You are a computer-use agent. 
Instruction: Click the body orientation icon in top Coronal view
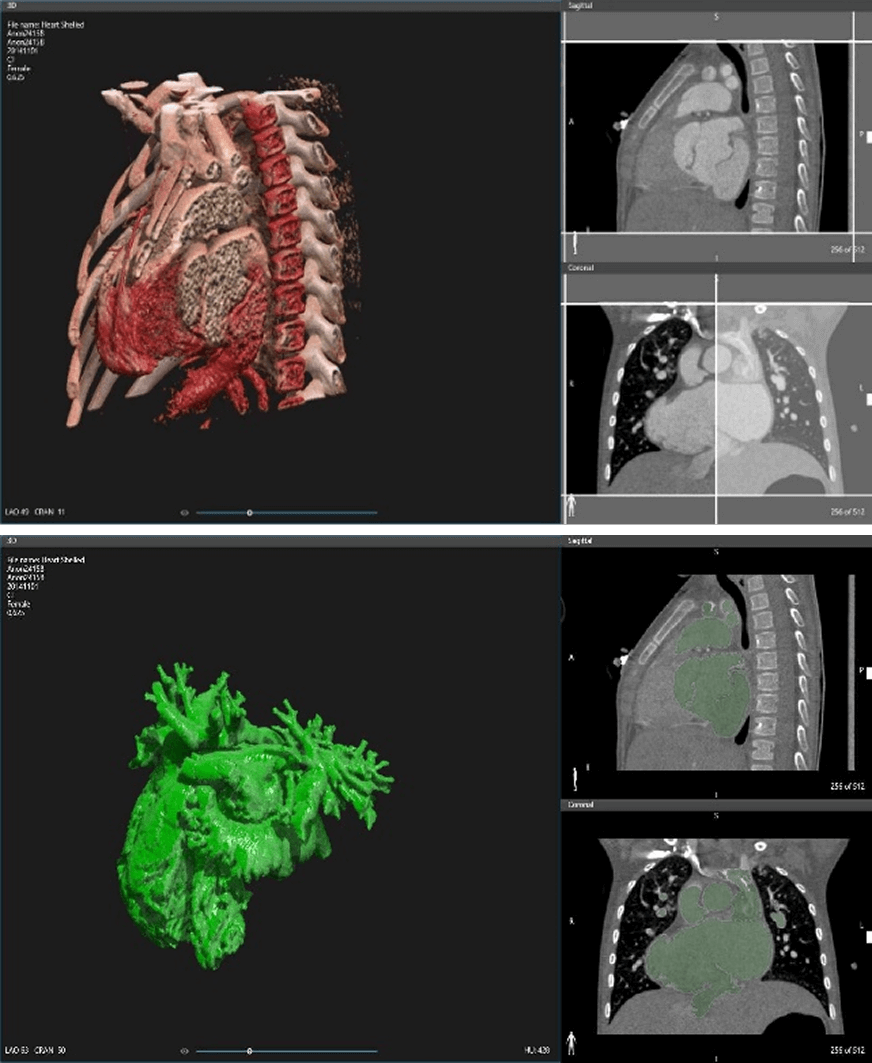tap(572, 505)
